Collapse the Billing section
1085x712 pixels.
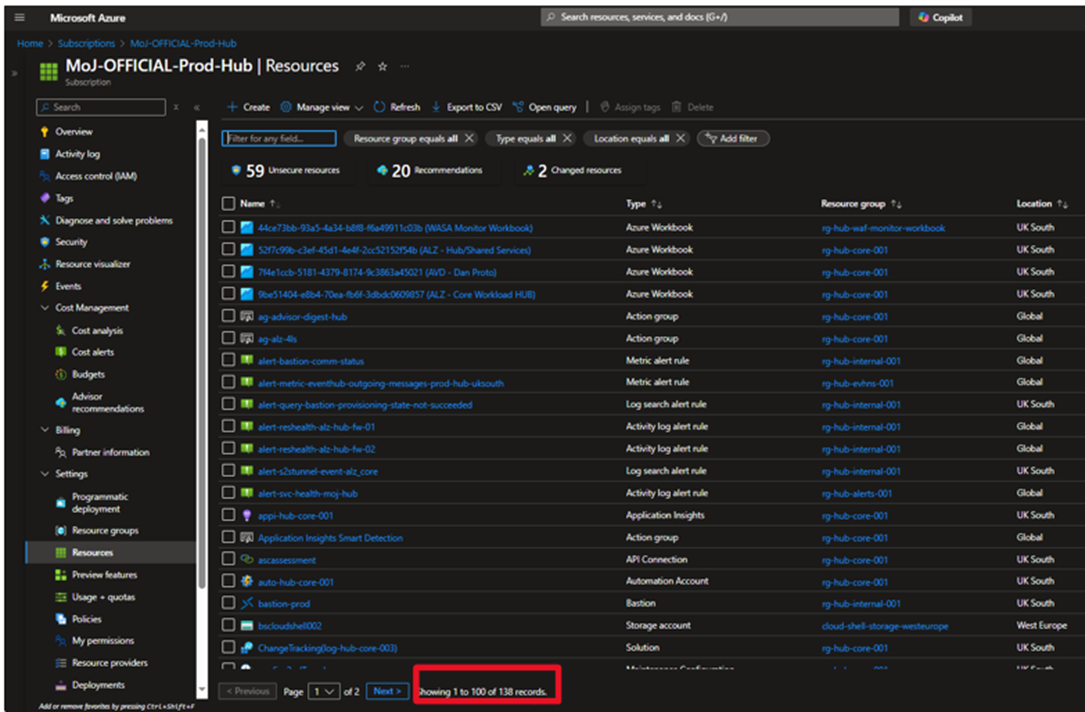[x=45, y=430]
